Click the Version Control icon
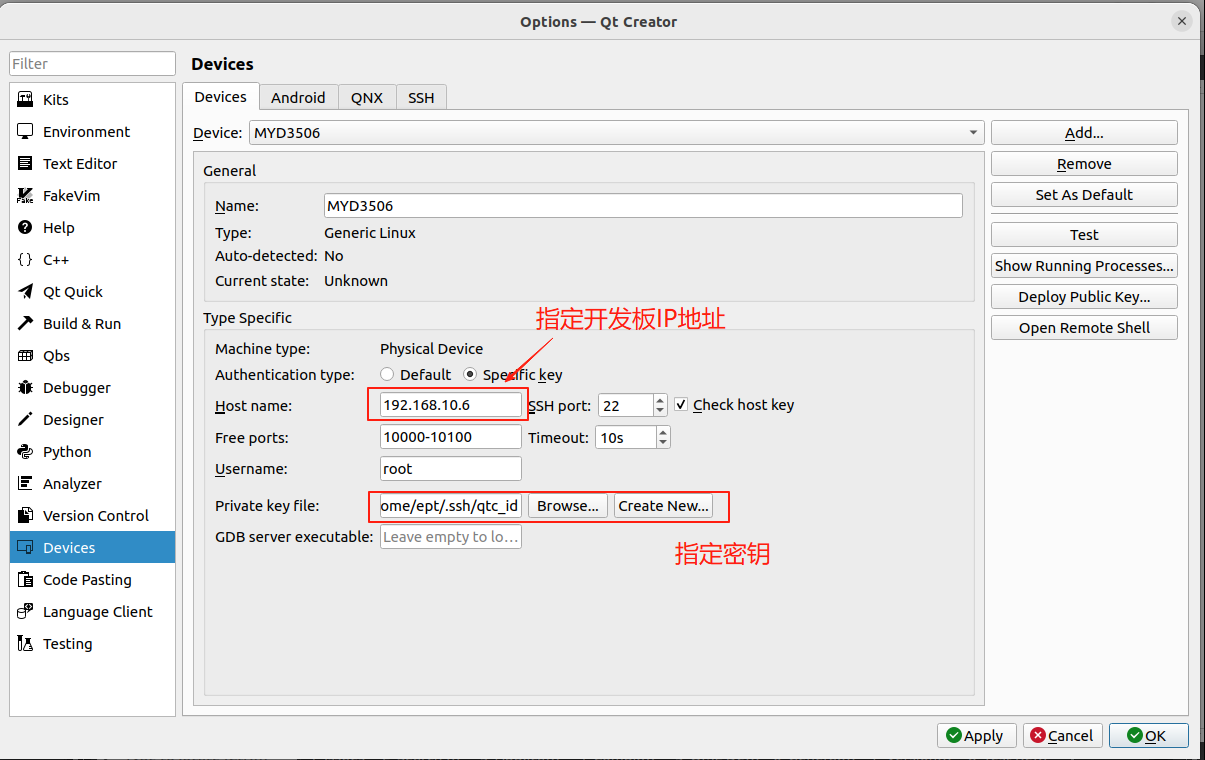Screen dimensions: 1205x760 25,516
